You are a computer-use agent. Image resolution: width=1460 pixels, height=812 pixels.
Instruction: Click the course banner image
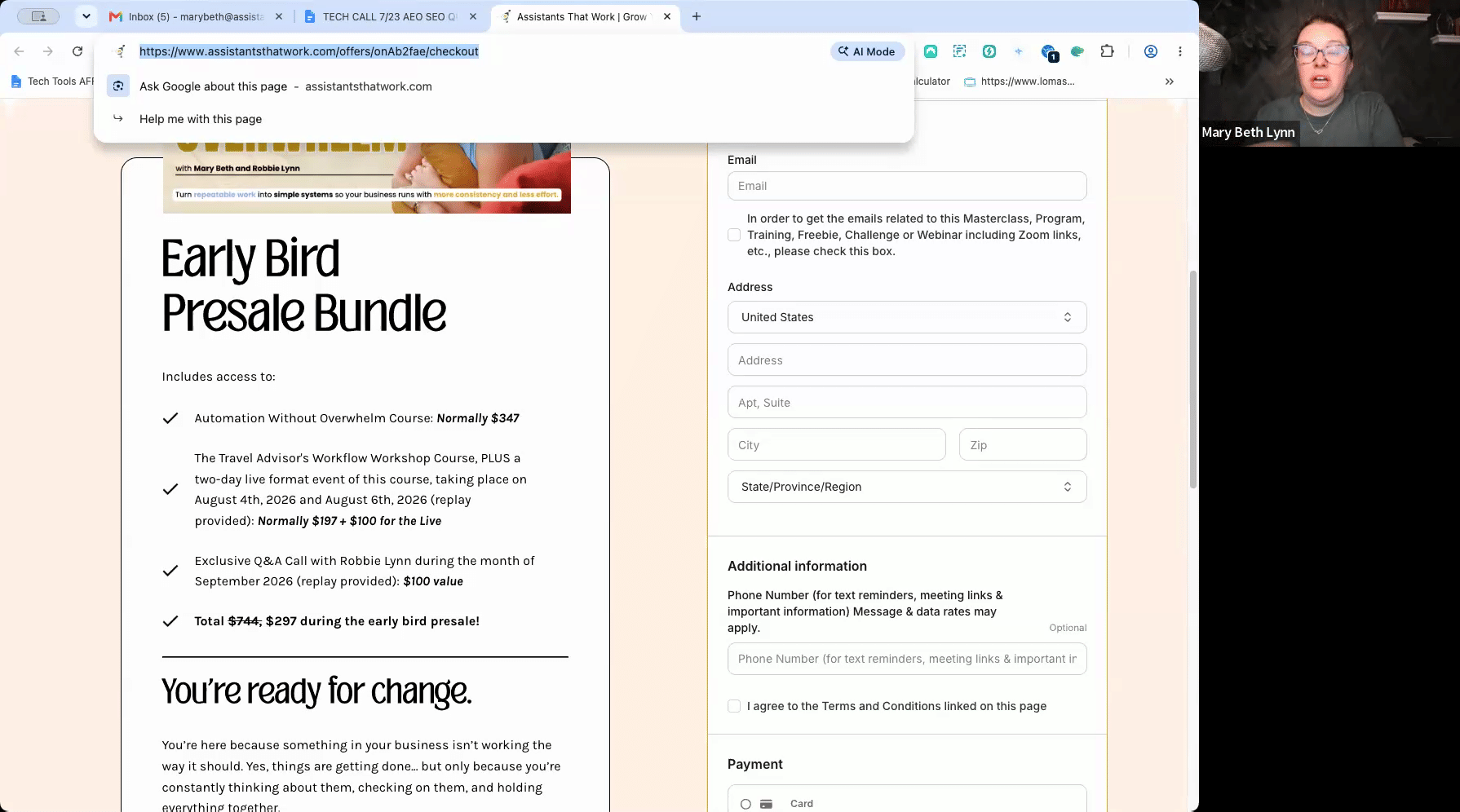point(367,178)
